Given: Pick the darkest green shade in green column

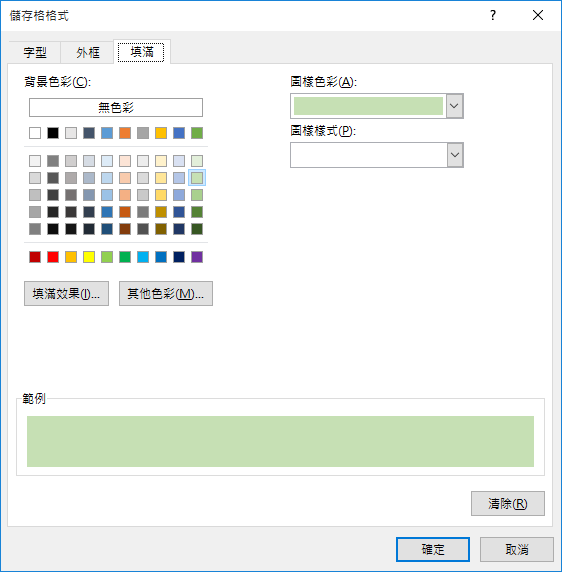Looking at the screenshot, I should (197, 229).
